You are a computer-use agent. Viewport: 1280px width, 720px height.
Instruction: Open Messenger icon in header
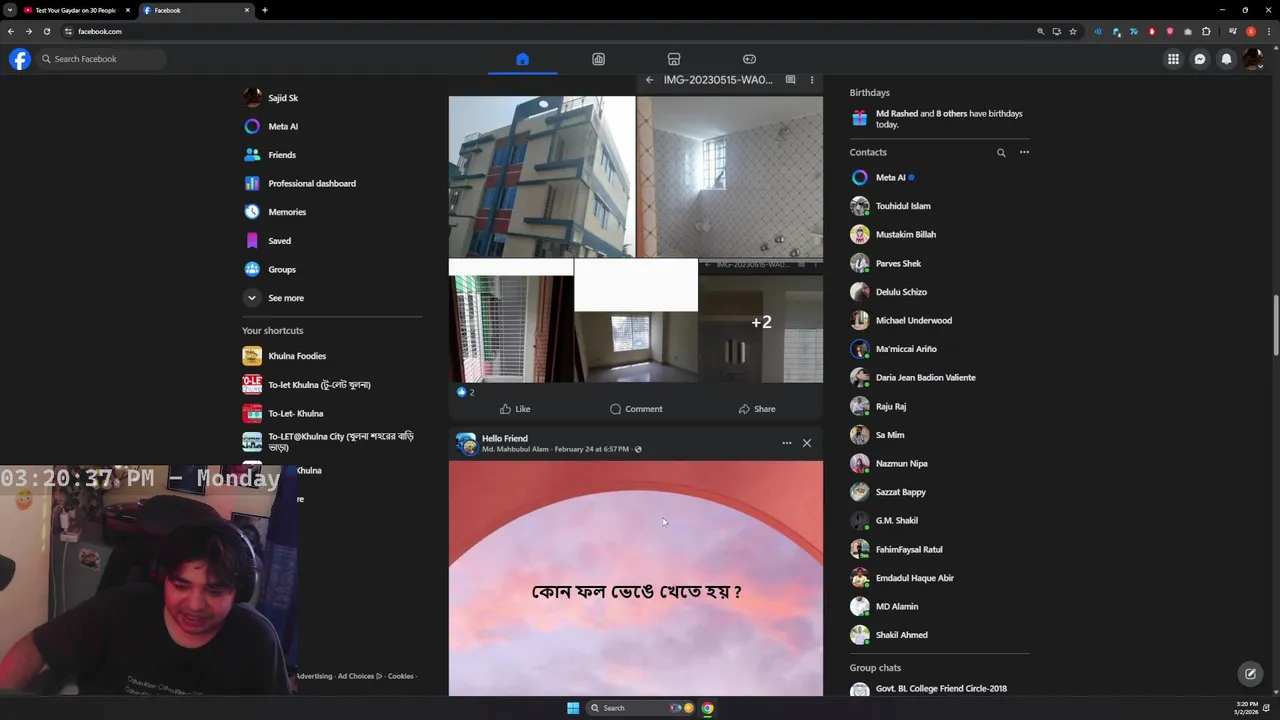[x=1200, y=59]
